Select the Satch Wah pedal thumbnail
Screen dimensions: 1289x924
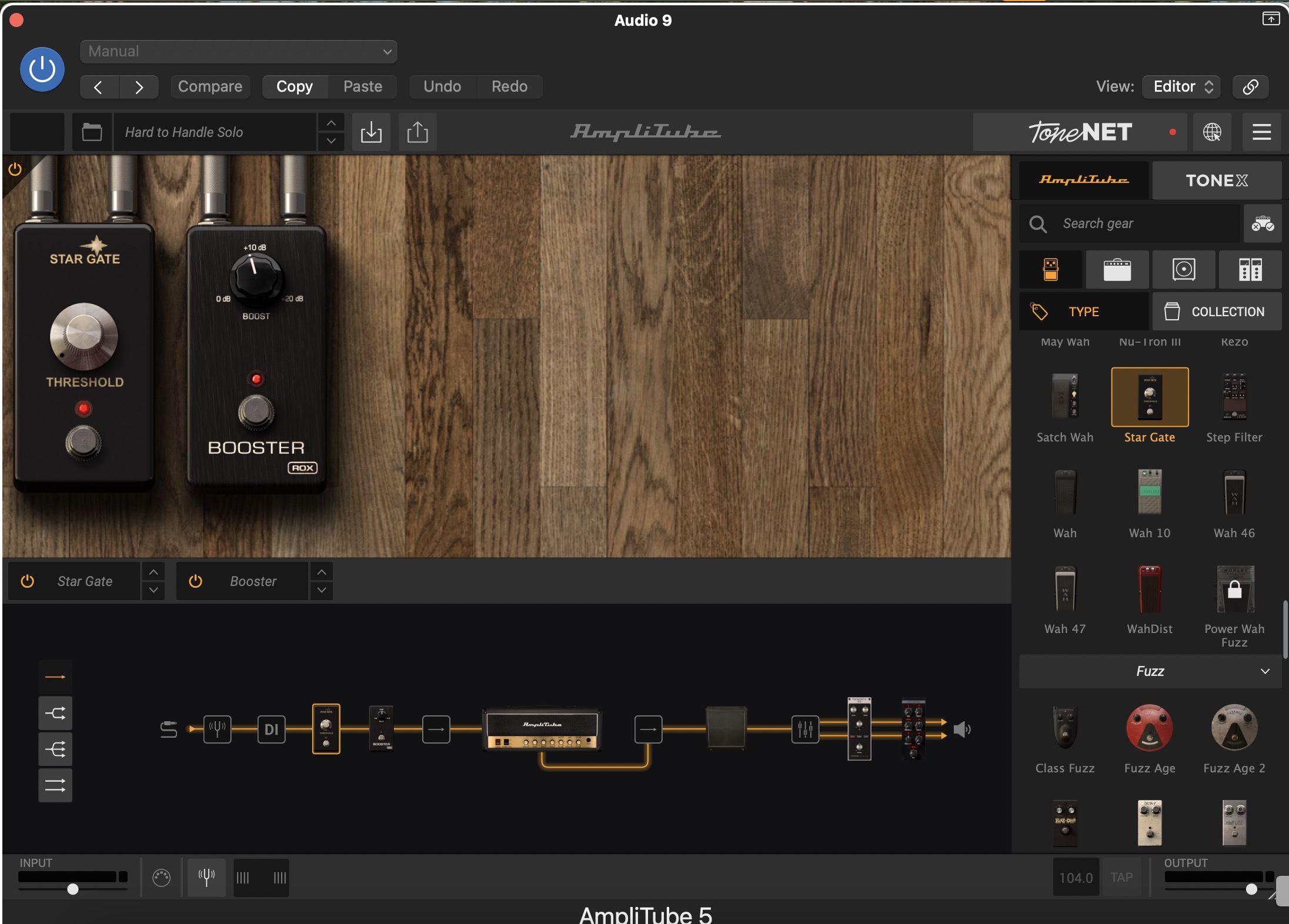point(1065,397)
